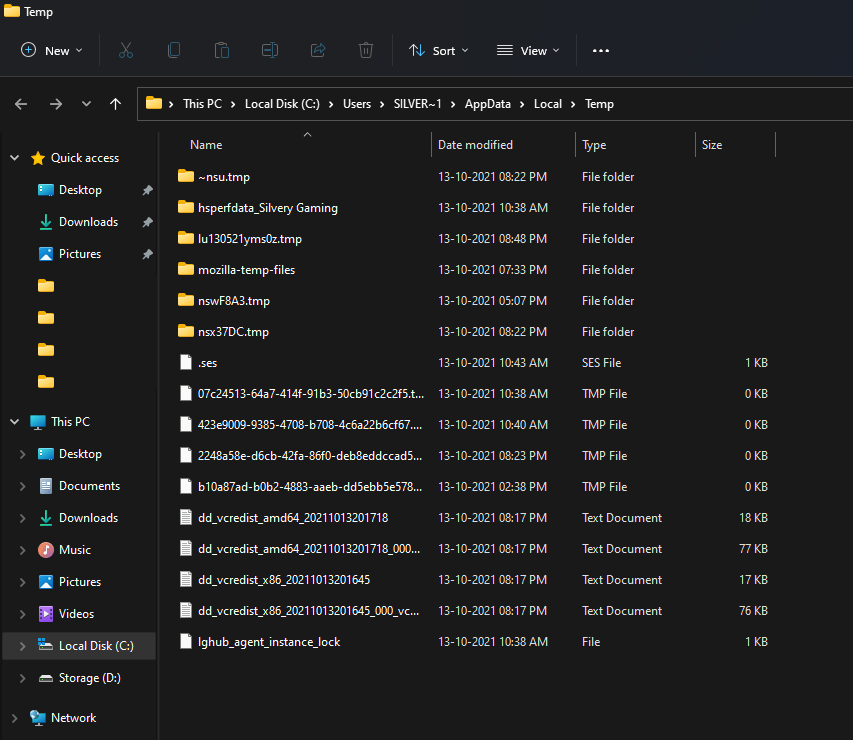
Task: Click the Delete trash can icon
Action: click(x=366, y=51)
